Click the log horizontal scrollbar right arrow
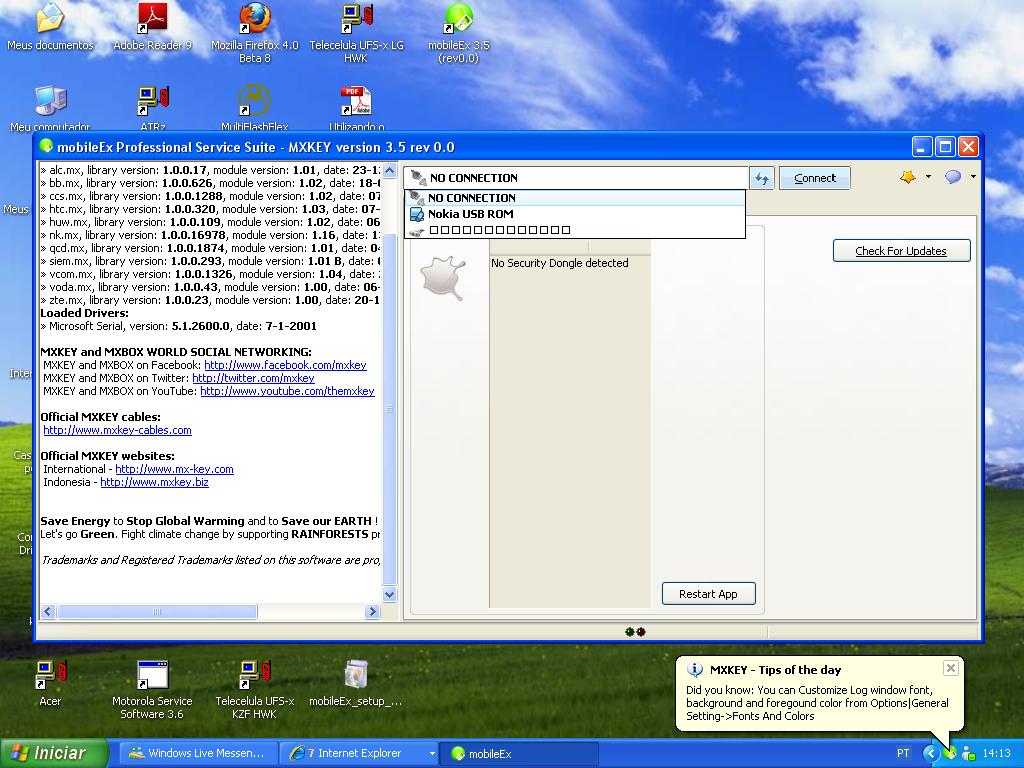 [x=372, y=612]
